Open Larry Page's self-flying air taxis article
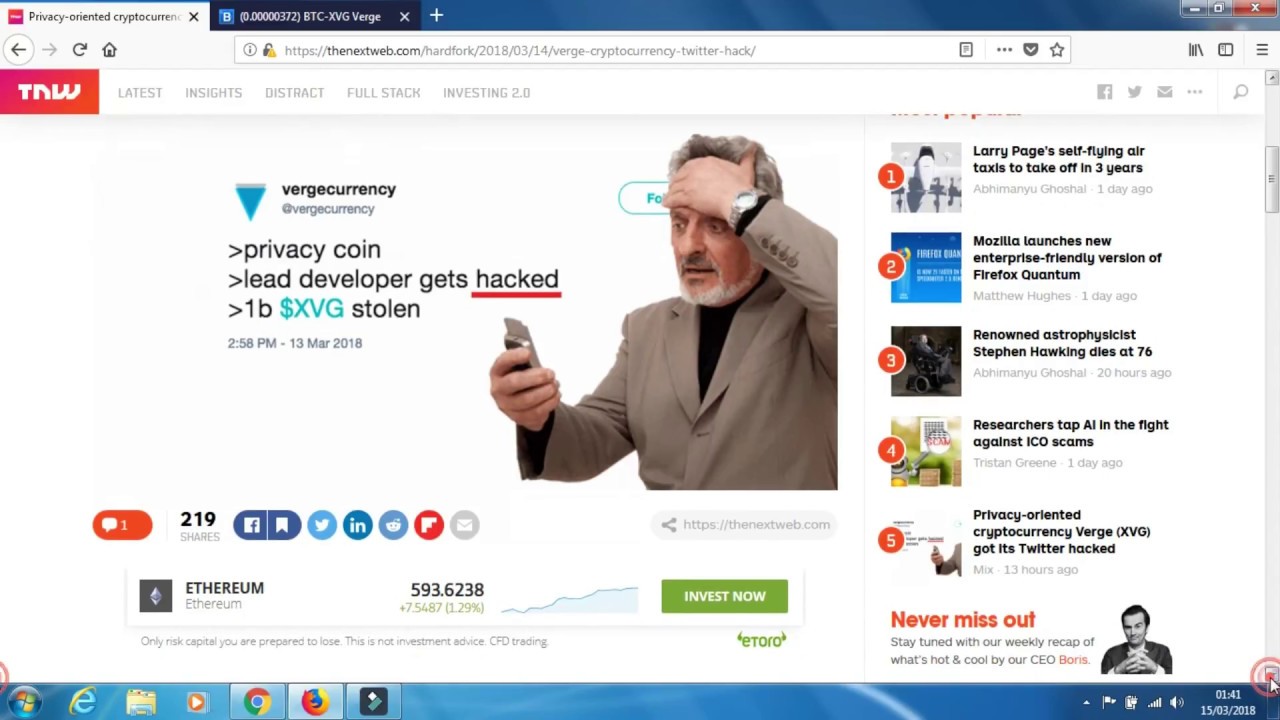1280x720 pixels. click(1058, 159)
